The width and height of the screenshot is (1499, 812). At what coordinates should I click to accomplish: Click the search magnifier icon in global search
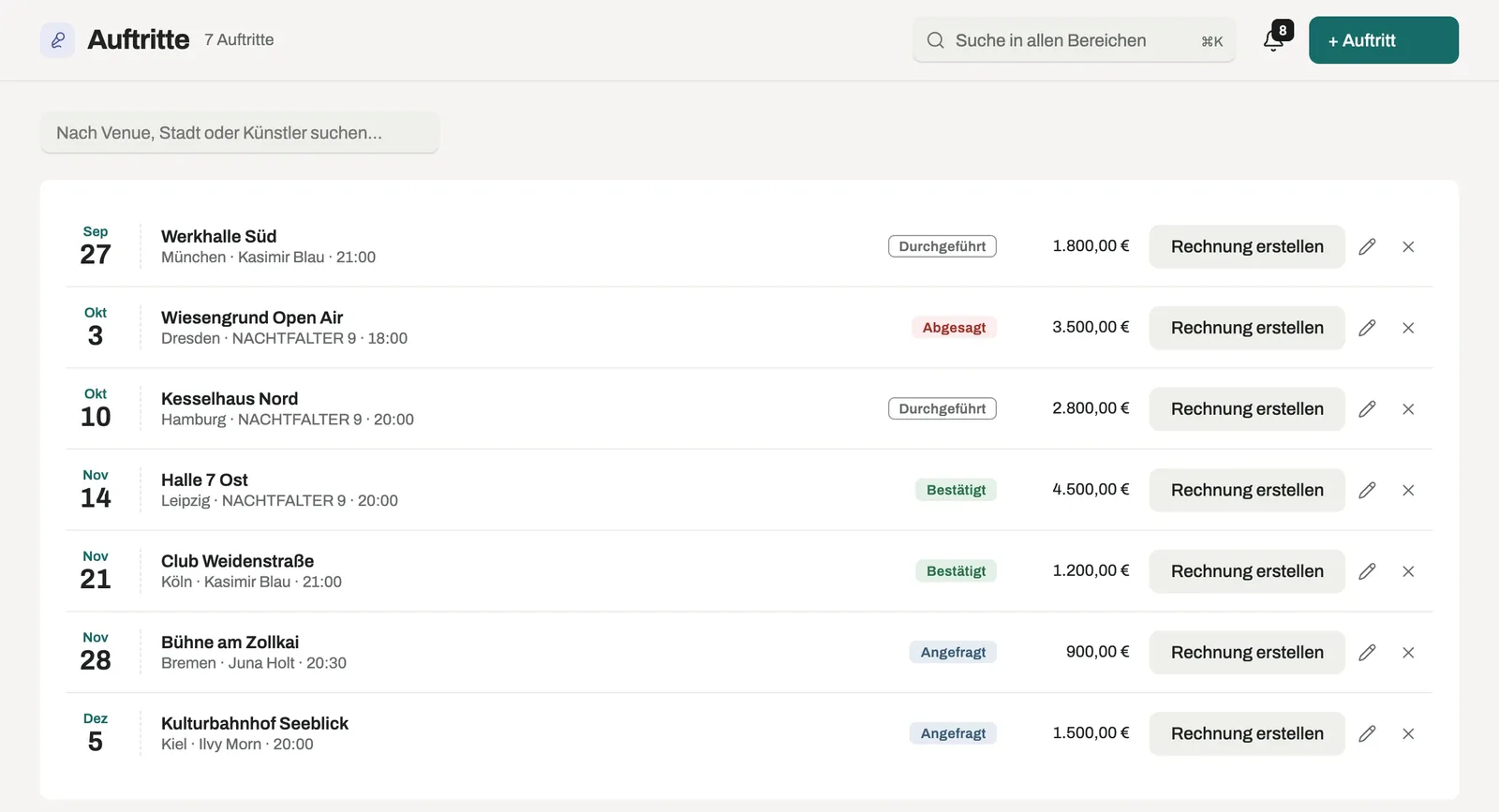click(935, 40)
